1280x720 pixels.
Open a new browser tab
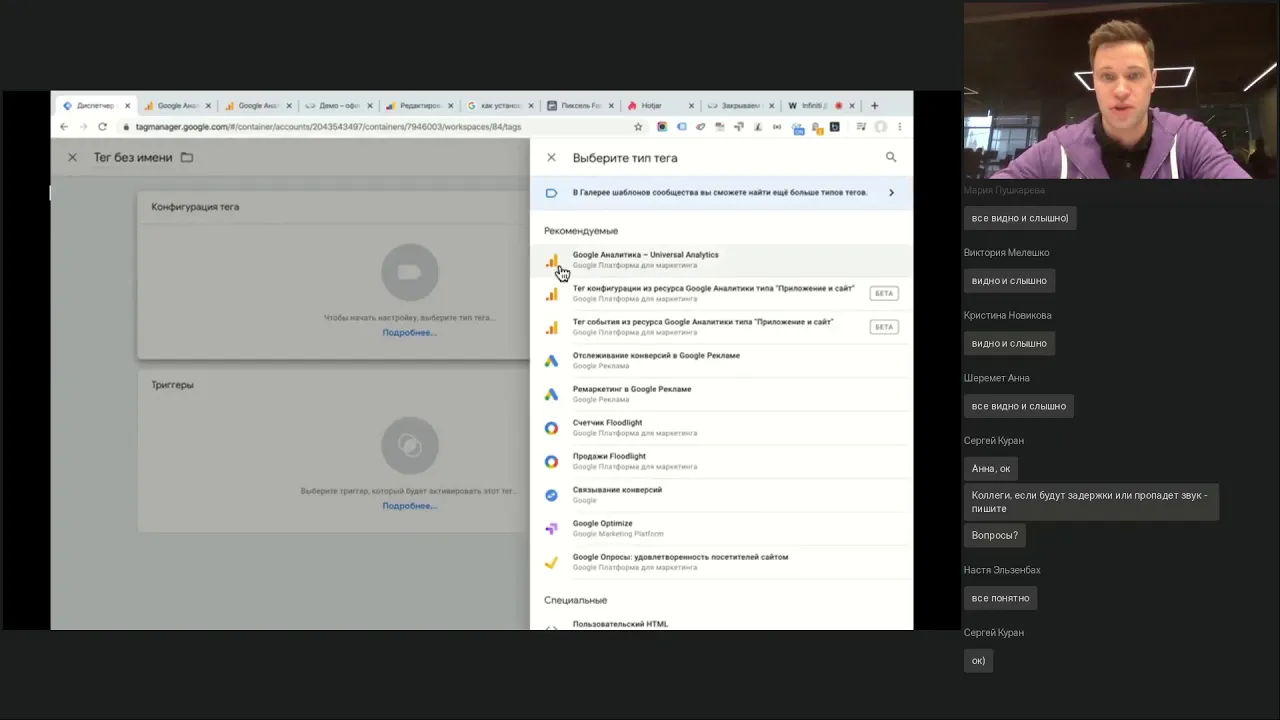[x=874, y=105]
